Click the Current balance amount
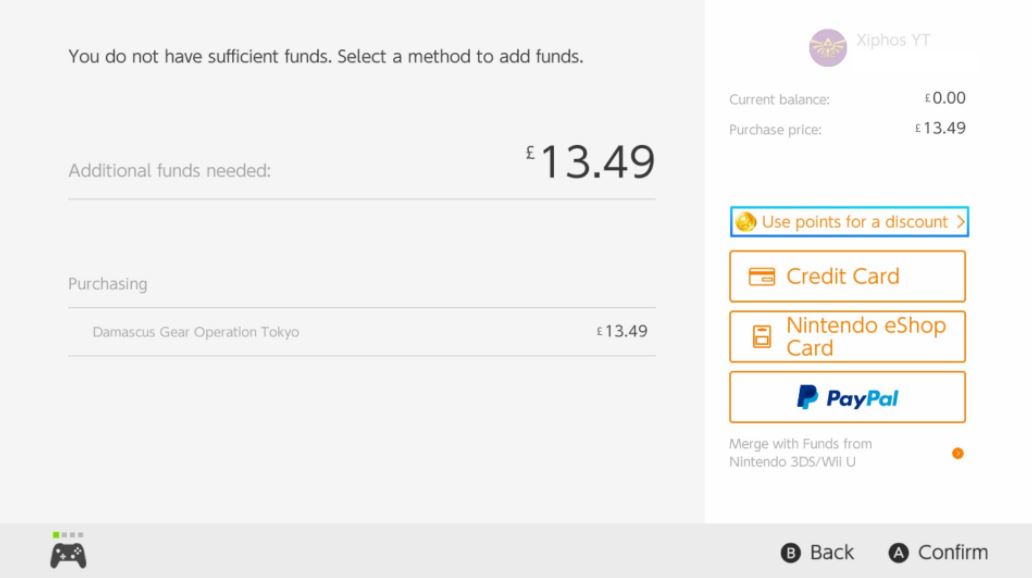This screenshot has width=1032, height=578. (x=944, y=98)
